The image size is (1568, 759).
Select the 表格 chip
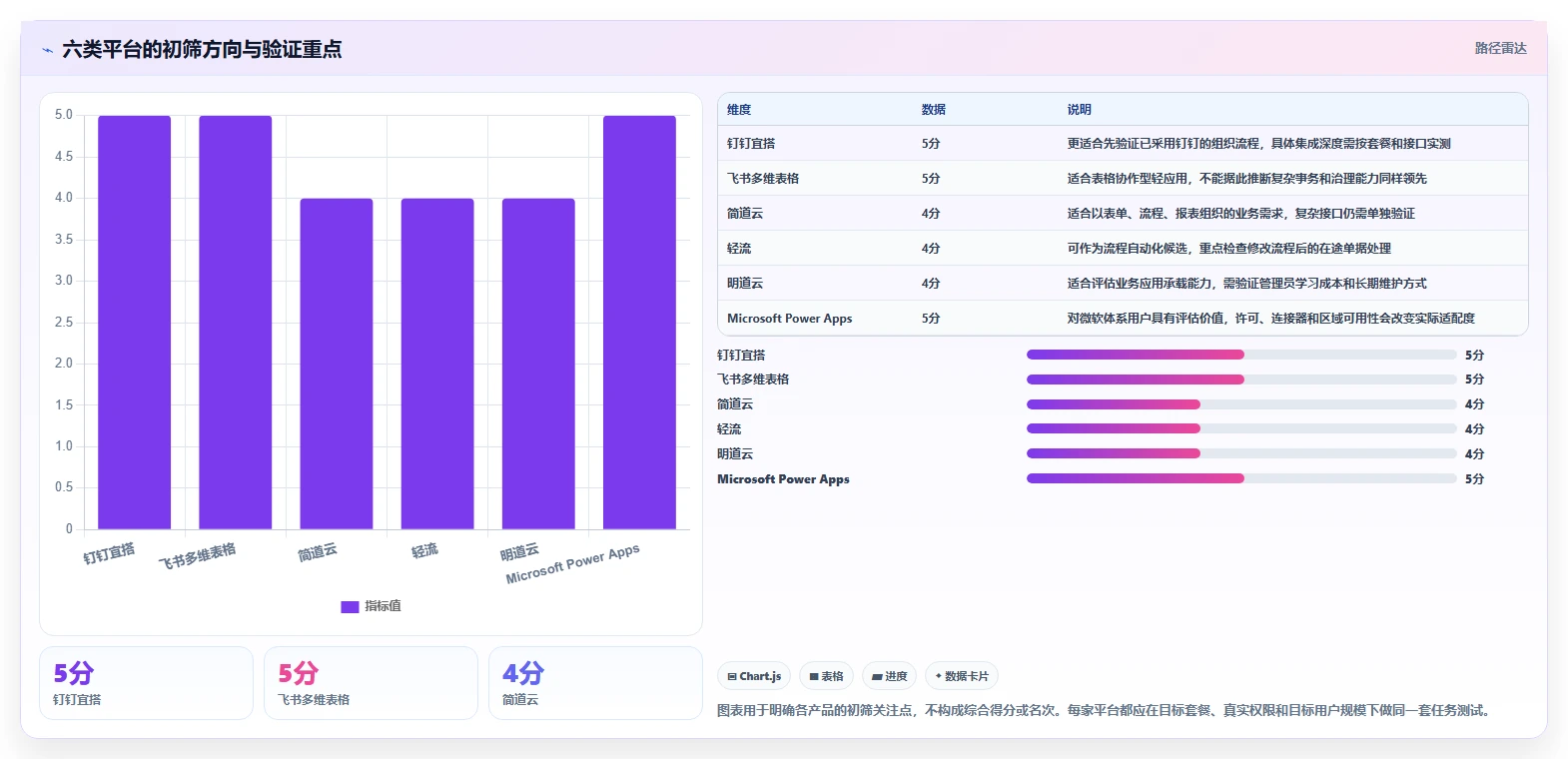pyautogui.click(x=826, y=676)
